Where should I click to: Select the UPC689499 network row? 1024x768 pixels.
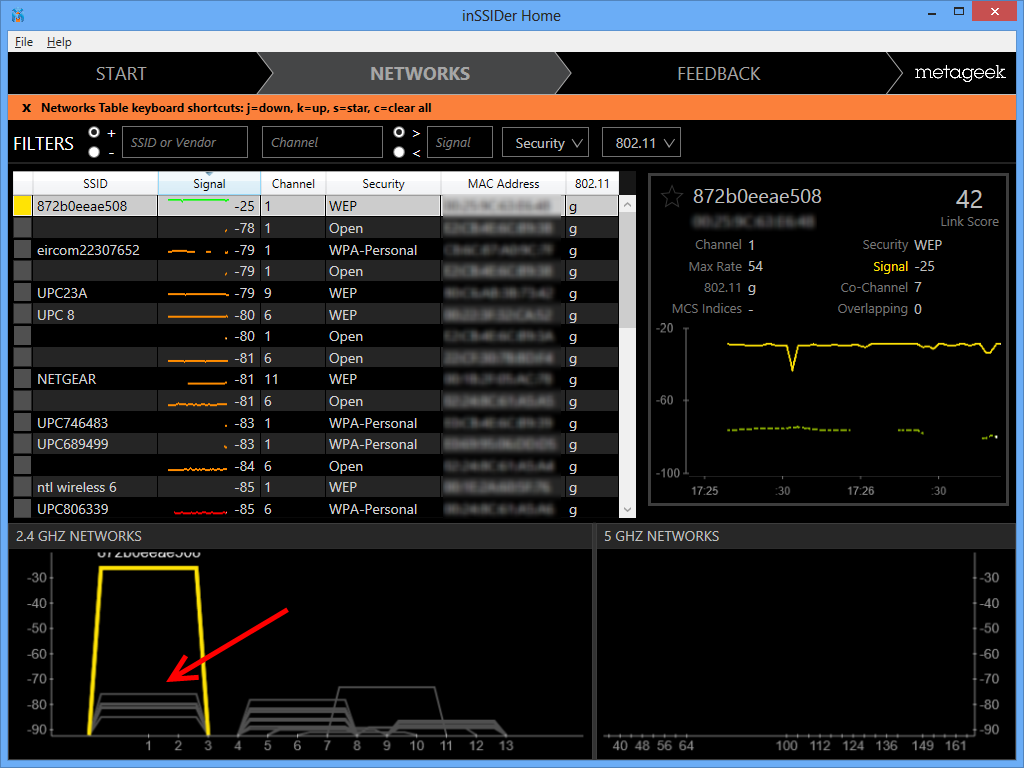point(315,444)
